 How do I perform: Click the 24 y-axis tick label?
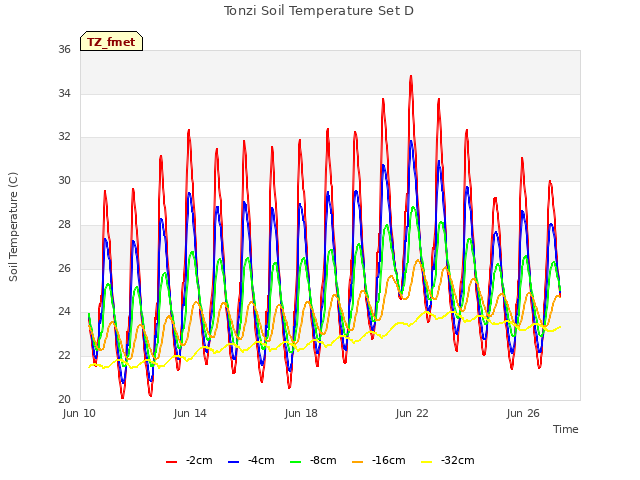point(64,311)
